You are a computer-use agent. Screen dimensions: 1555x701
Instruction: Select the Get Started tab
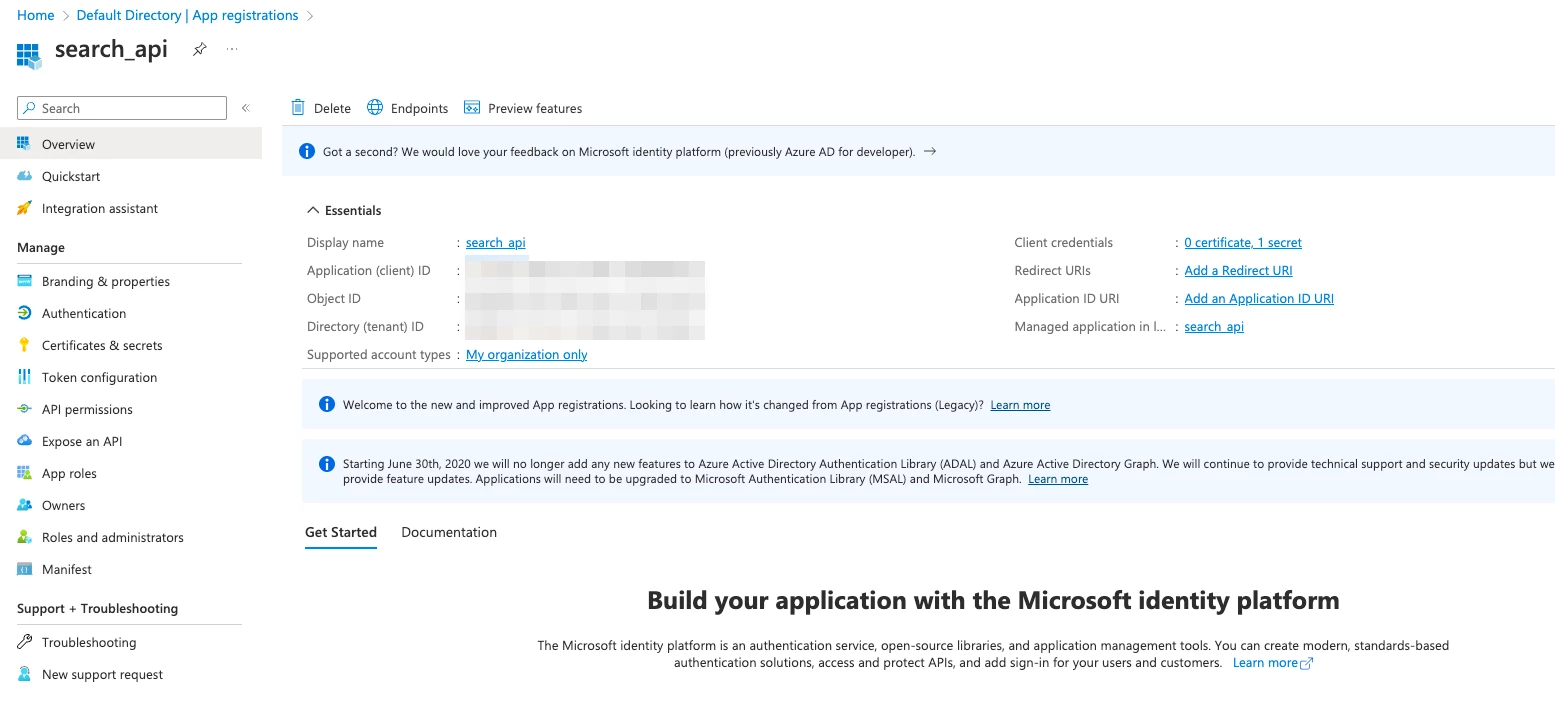coord(341,532)
